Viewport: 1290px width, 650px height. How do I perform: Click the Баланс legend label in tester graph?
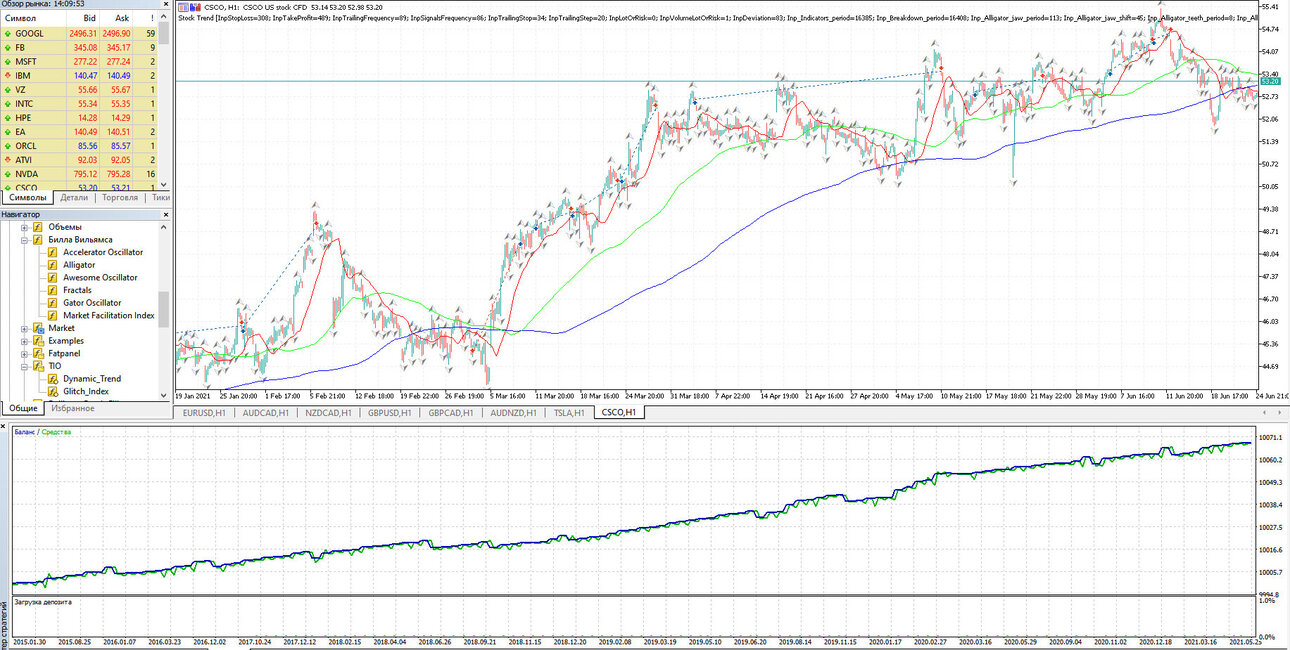(x=25, y=431)
